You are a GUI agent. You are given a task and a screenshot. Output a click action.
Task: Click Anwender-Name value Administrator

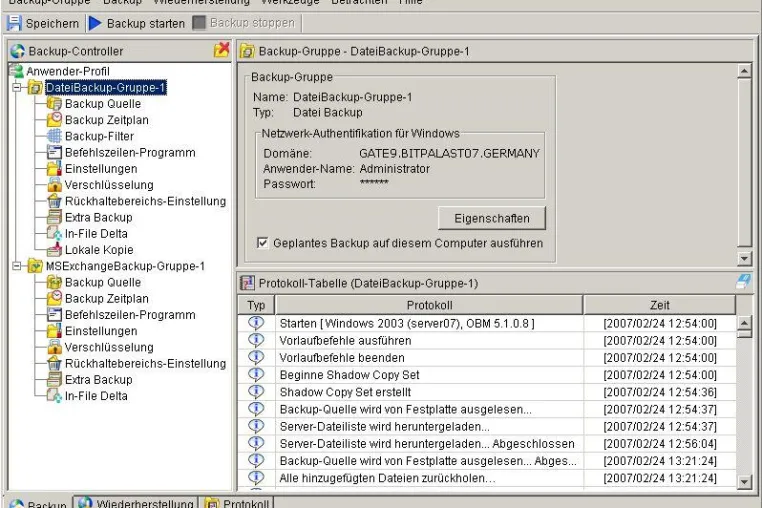(x=395, y=169)
